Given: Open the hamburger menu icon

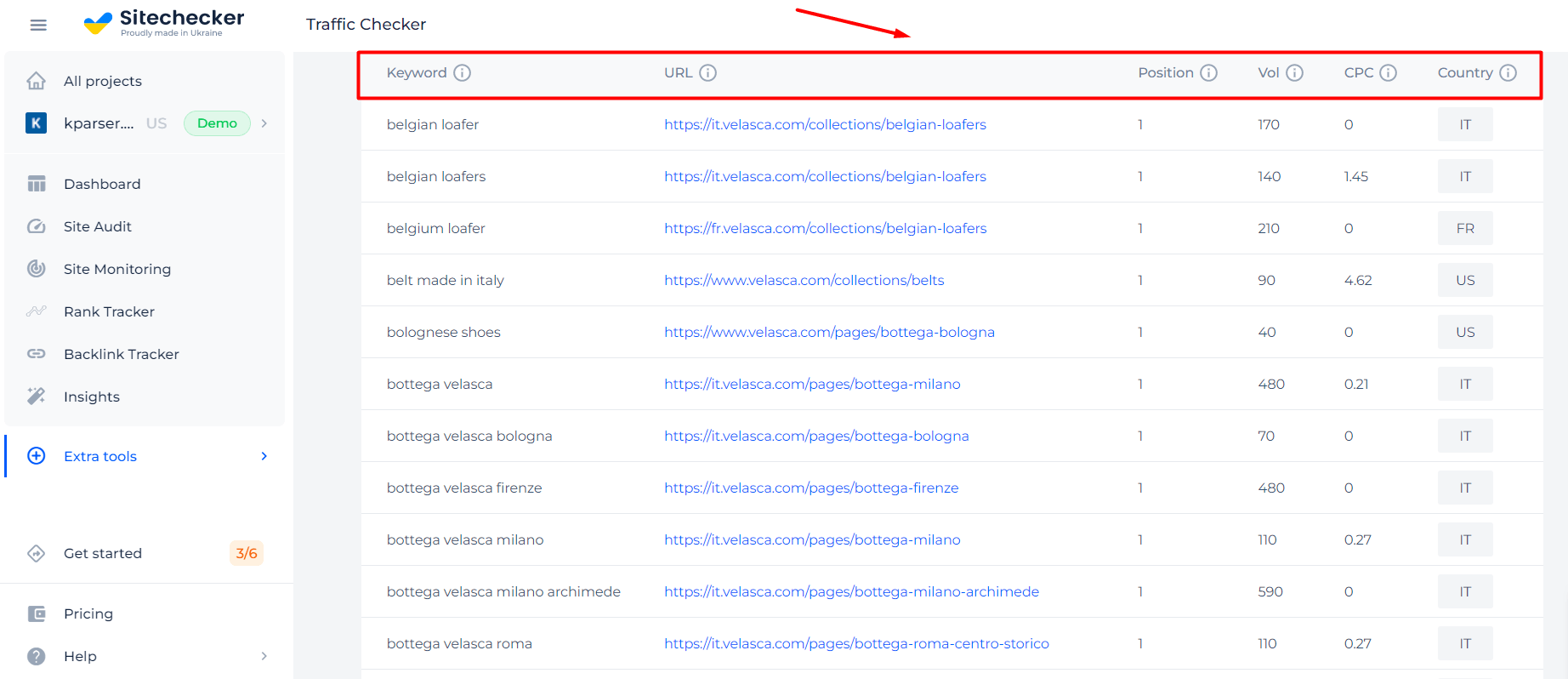Looking at the screenshot, I should tap(38, 25).
